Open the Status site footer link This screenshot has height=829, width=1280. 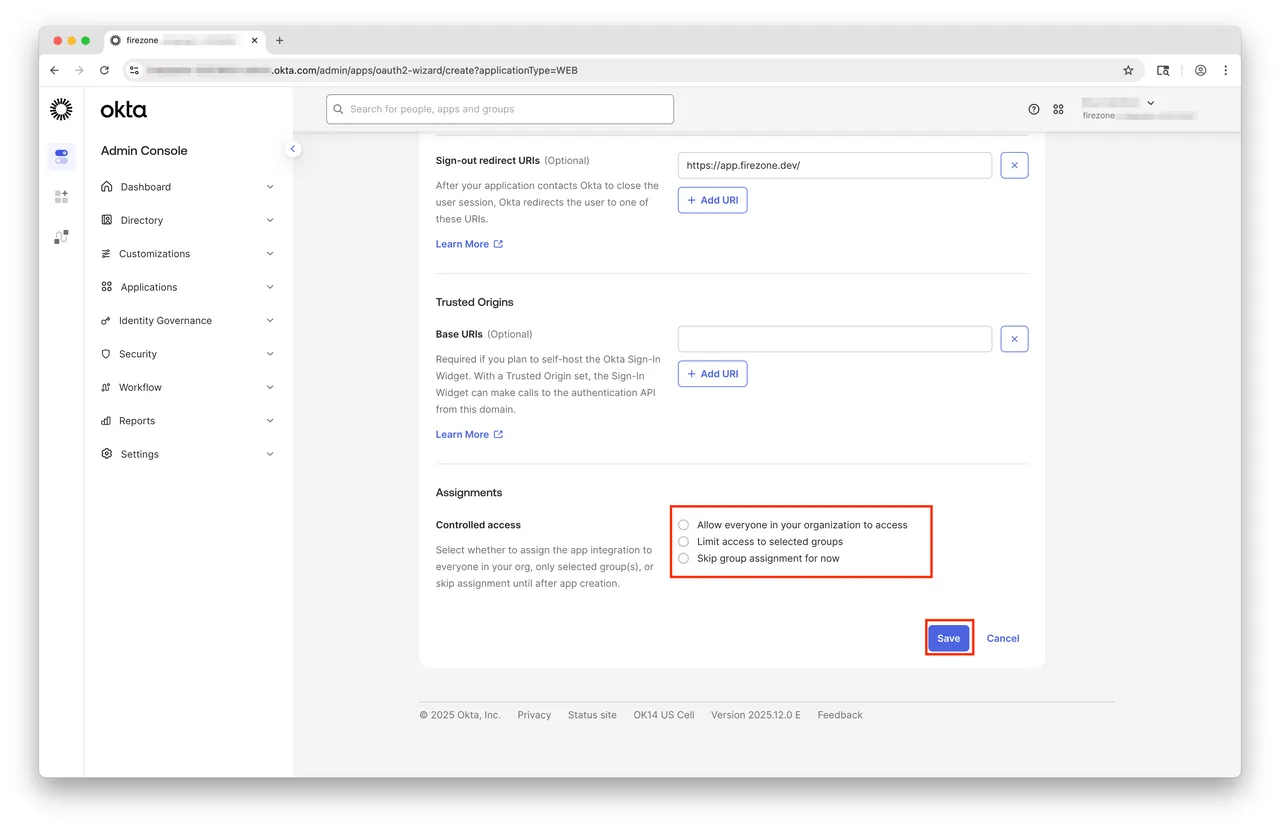(x=592, y=715)
